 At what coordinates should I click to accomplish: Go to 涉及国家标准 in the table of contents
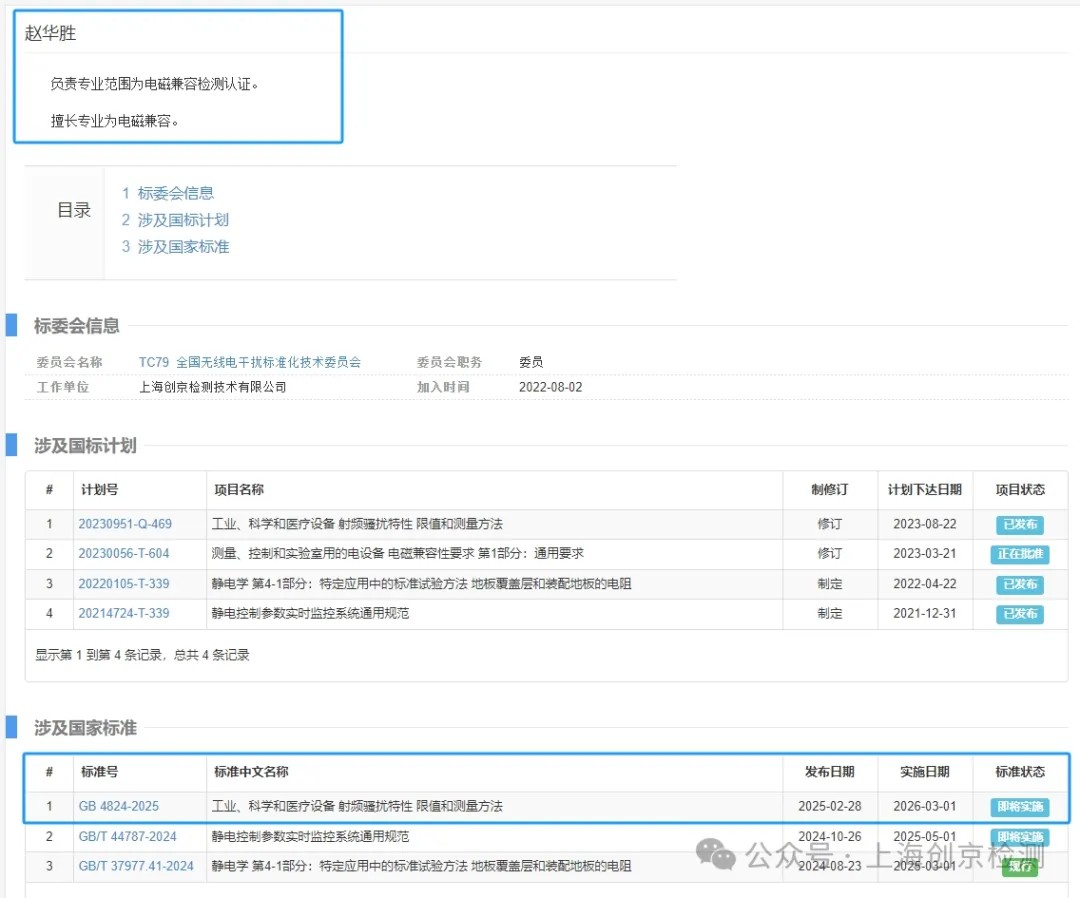pos(183,246)
